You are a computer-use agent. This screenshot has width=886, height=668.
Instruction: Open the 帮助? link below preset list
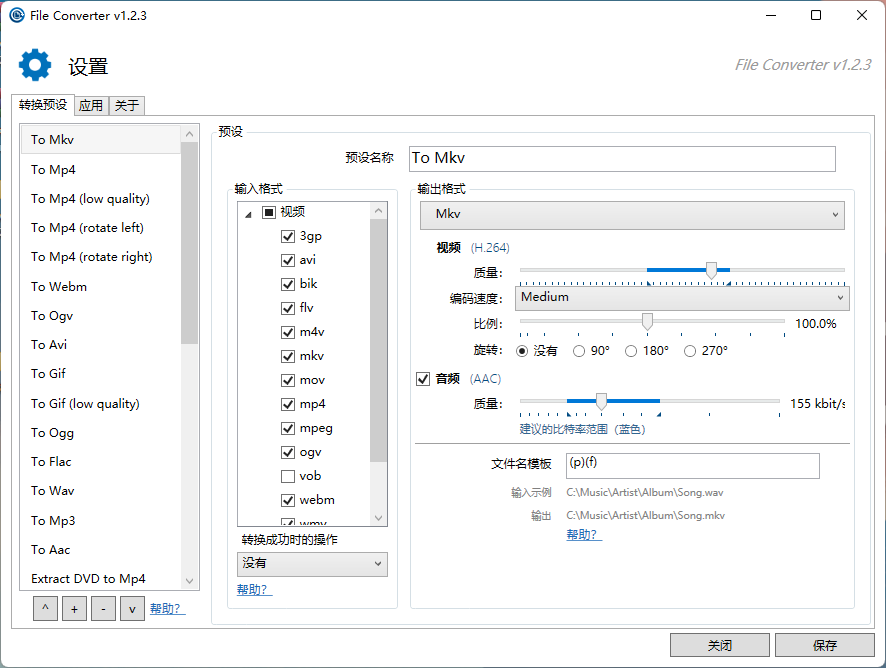[x=167, y=609]
